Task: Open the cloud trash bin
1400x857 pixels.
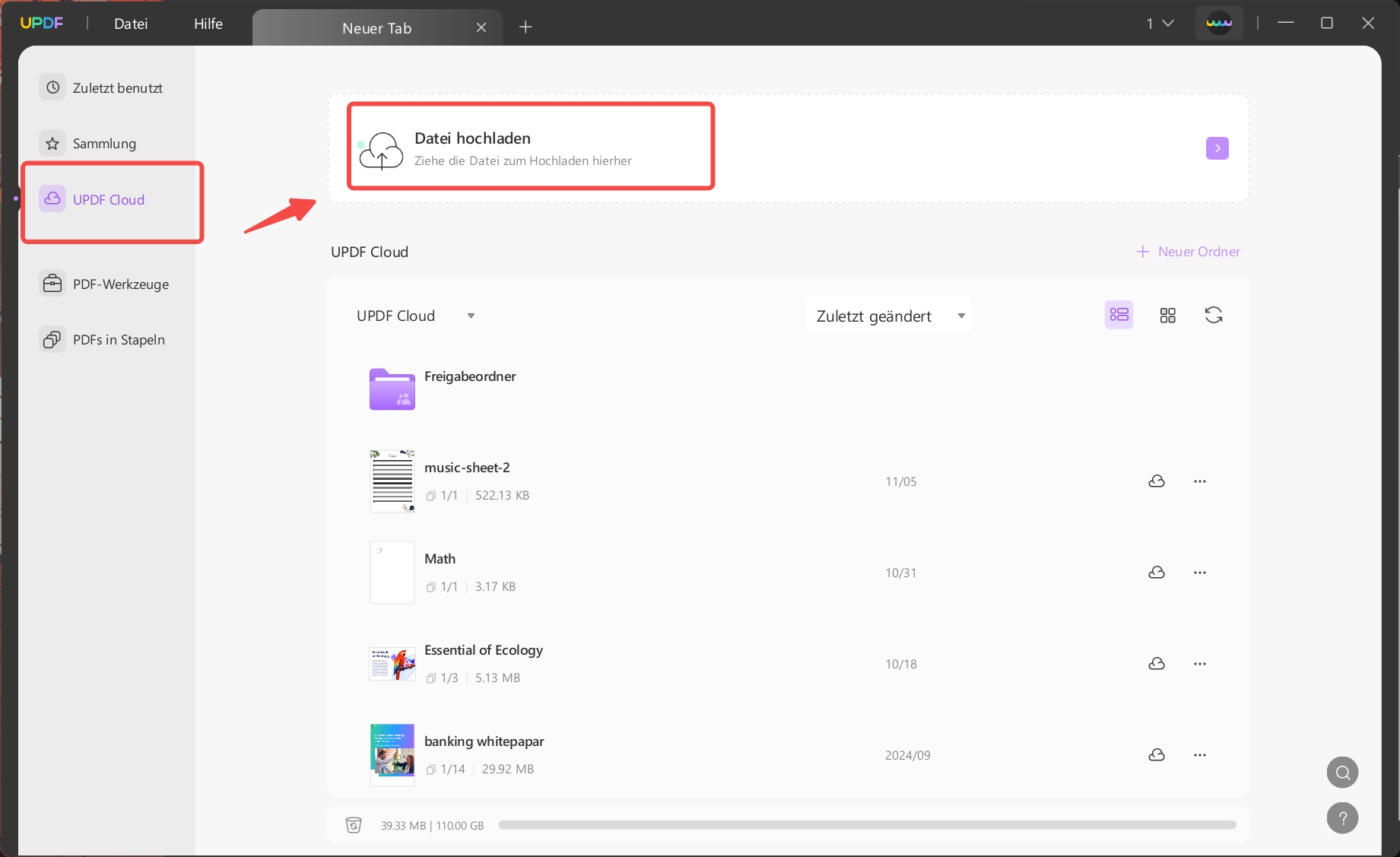Action: click(x=354, y=825)
